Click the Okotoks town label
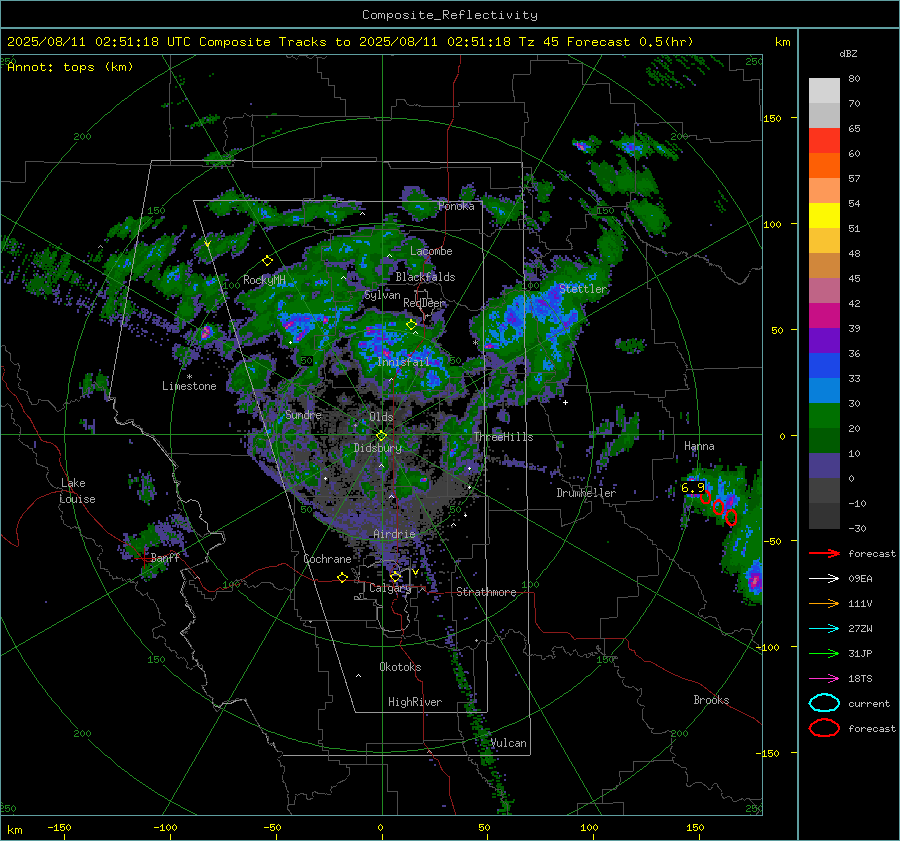 coord(400,667)
